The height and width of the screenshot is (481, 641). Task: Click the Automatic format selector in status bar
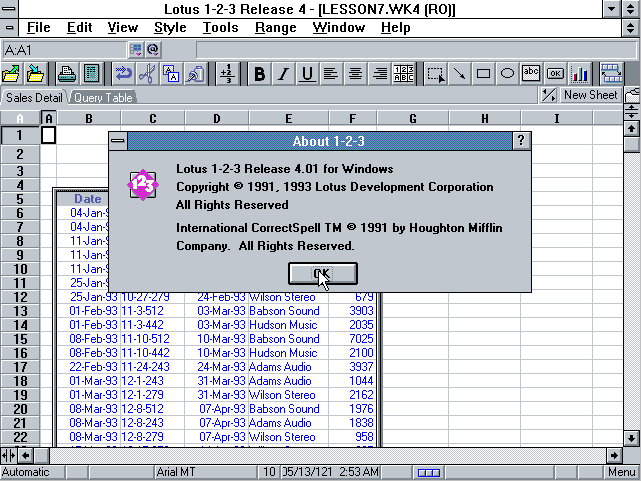point(32,472)
